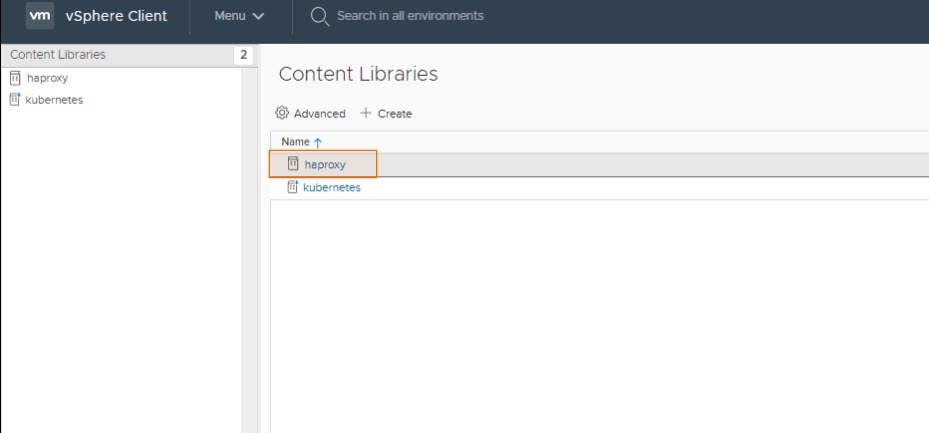Image resolution: width=929 pixels, height=433 pixels.
Task: Click kubernetes icon in left sidebar
Action: [15, 99]
